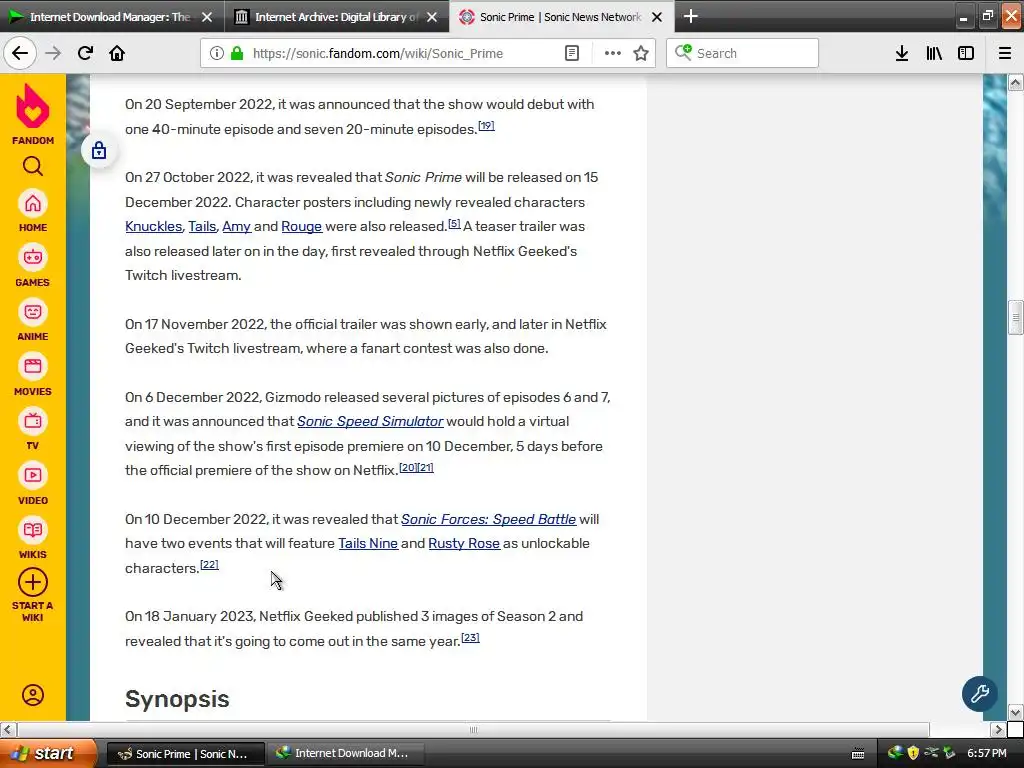1024x768 pixels.
Task: Bookmark this page with the star
Action: [x=641, y=53]
